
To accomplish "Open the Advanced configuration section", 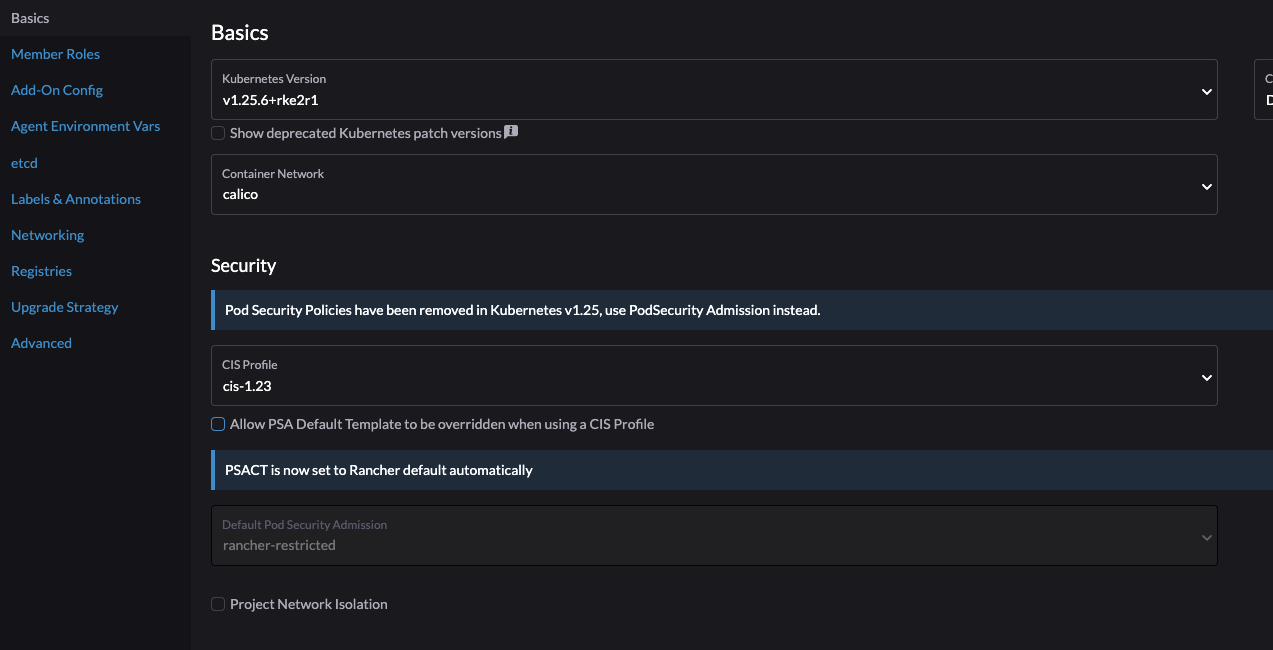I will 41,342.
